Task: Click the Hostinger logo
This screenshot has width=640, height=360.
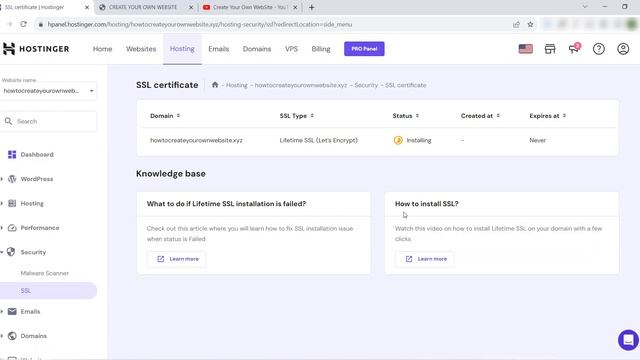Action: [x=36, y=49]
